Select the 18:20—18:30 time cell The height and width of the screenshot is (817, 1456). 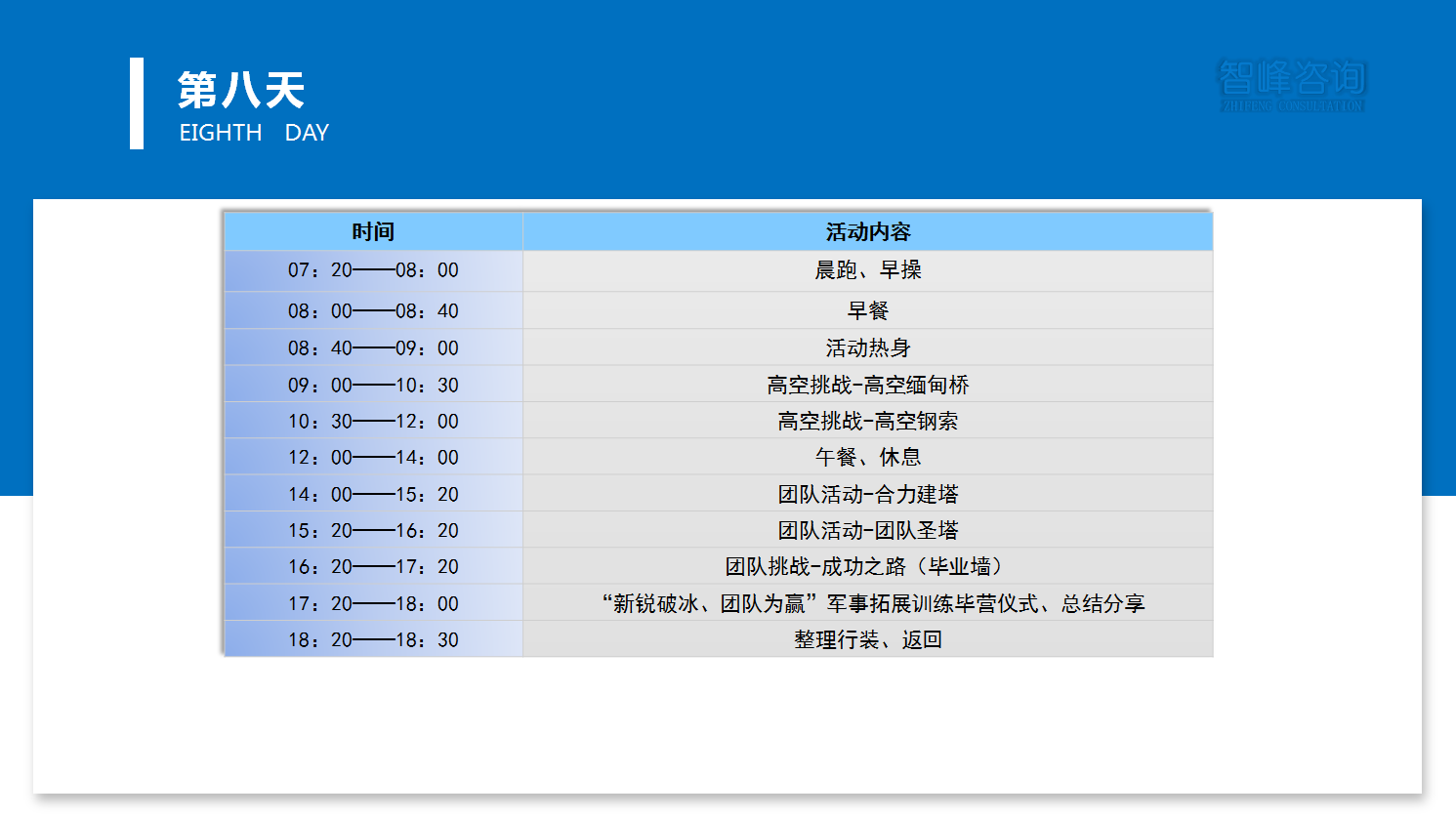click(373, 640)
